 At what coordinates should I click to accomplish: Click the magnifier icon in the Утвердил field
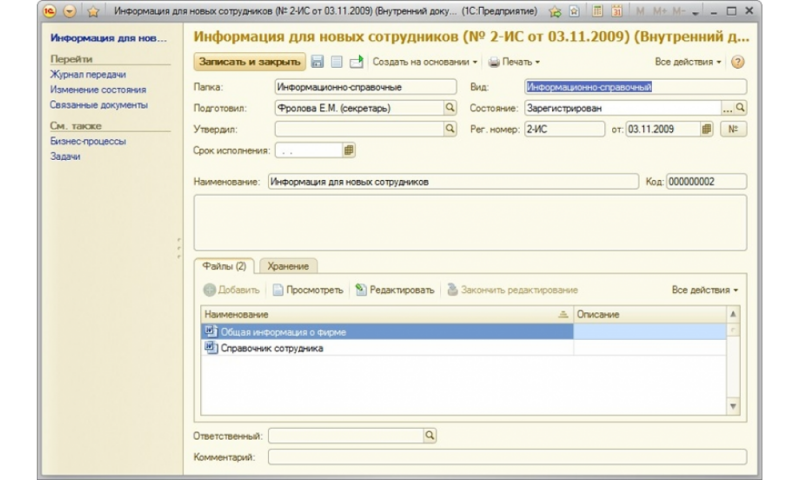point(450,129)
